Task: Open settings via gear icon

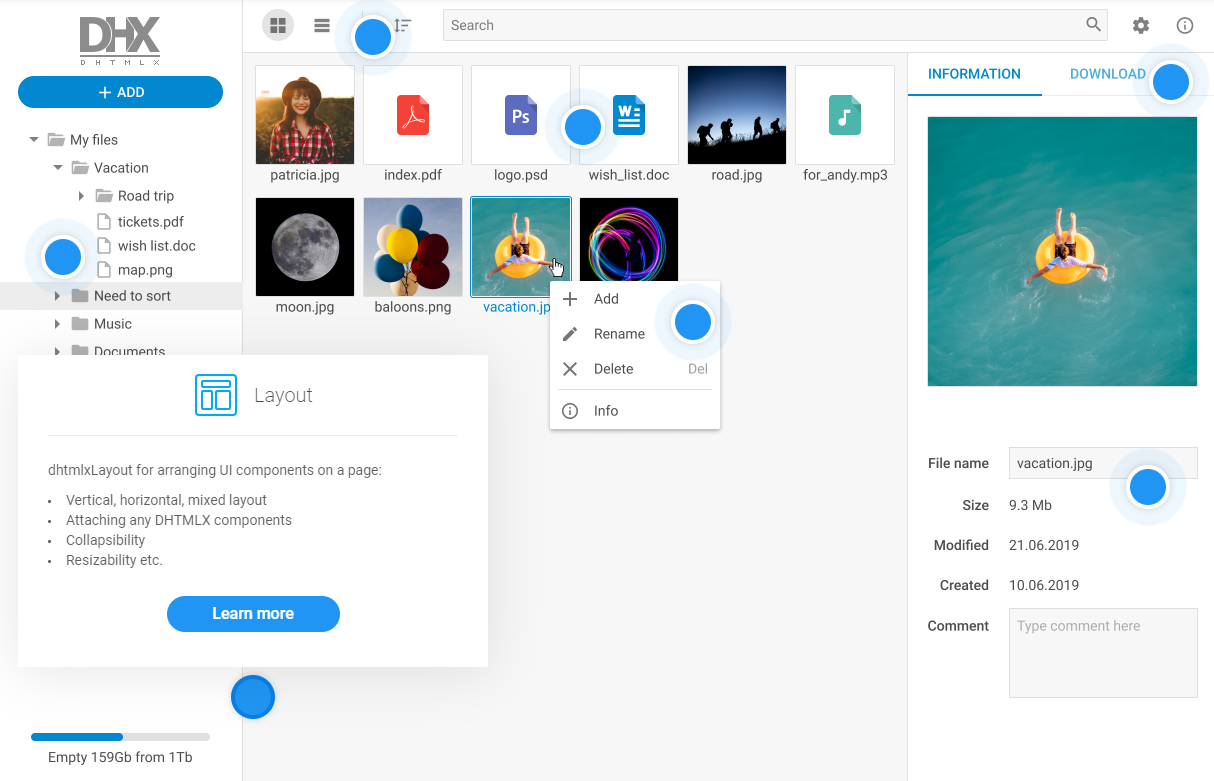Action: 1140,26
